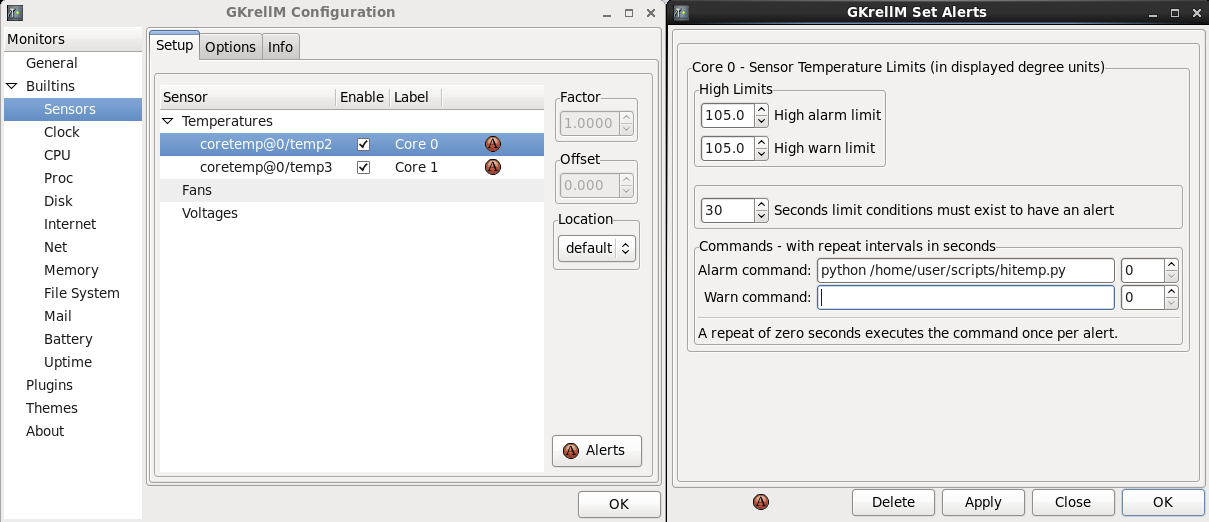This screenshot has width=1209, height=522.
Task: Select Battery in Monitors tree
Action: point(68,339)
